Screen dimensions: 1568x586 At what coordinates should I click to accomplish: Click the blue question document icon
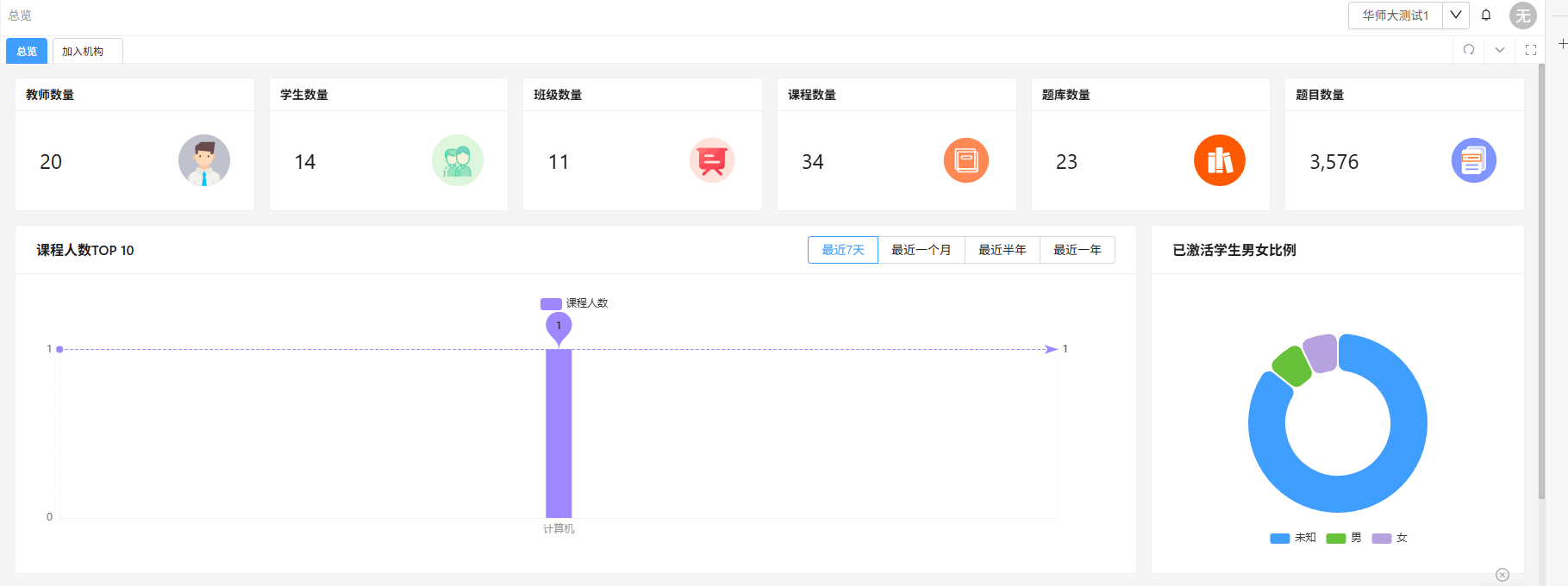[1473, 160]
